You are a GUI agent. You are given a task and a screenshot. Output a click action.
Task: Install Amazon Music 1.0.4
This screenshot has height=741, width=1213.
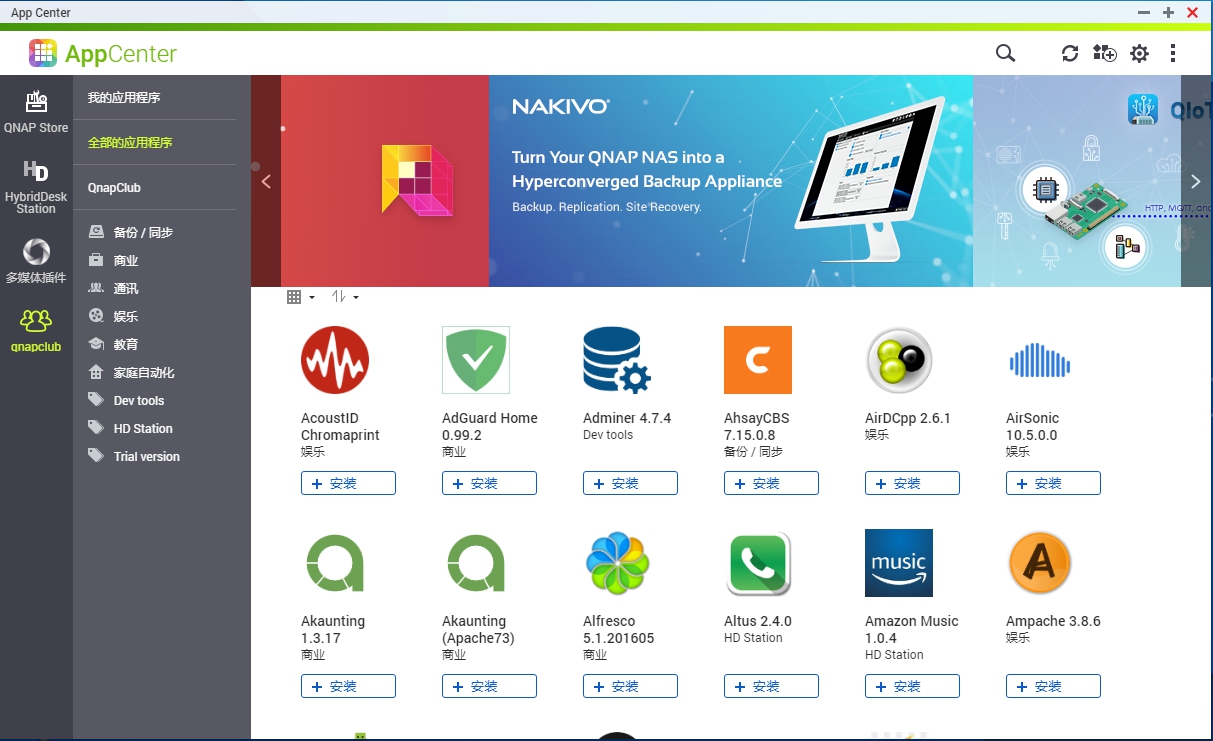coord(912,686)
